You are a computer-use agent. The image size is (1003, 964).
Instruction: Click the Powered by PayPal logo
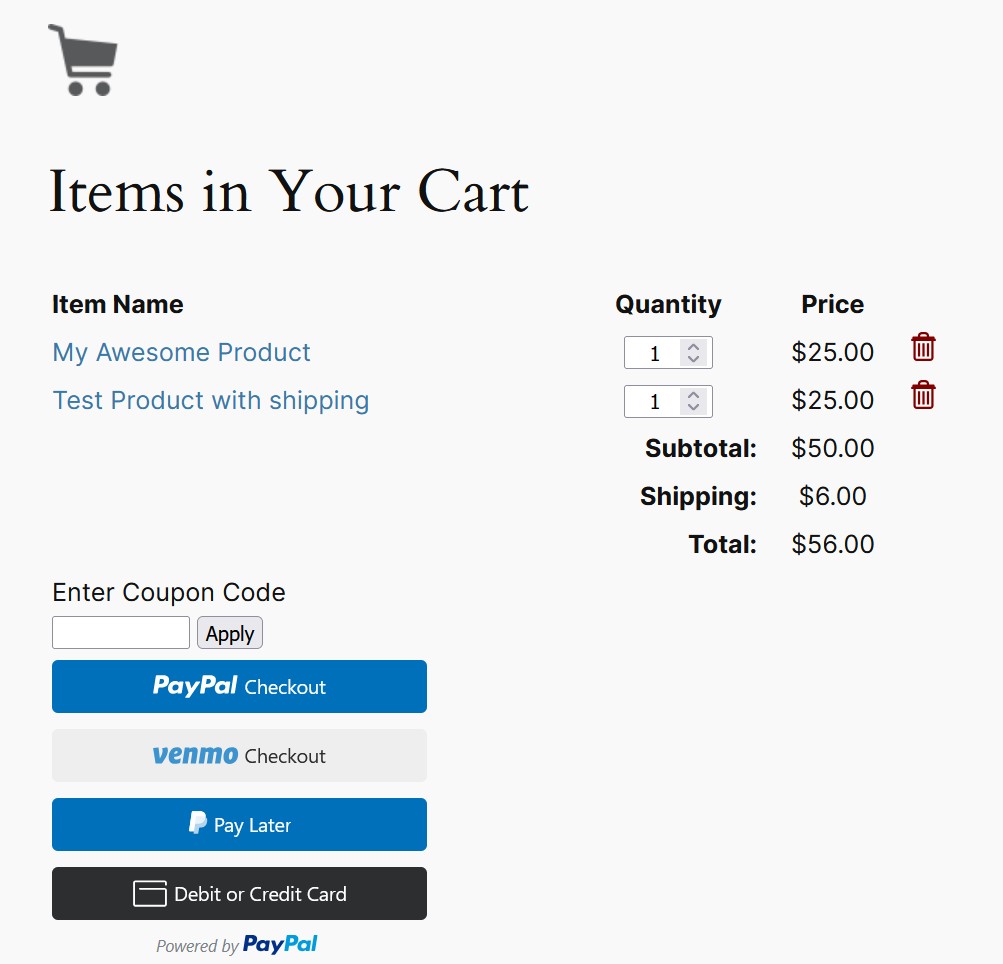click(x=281, y=944)
